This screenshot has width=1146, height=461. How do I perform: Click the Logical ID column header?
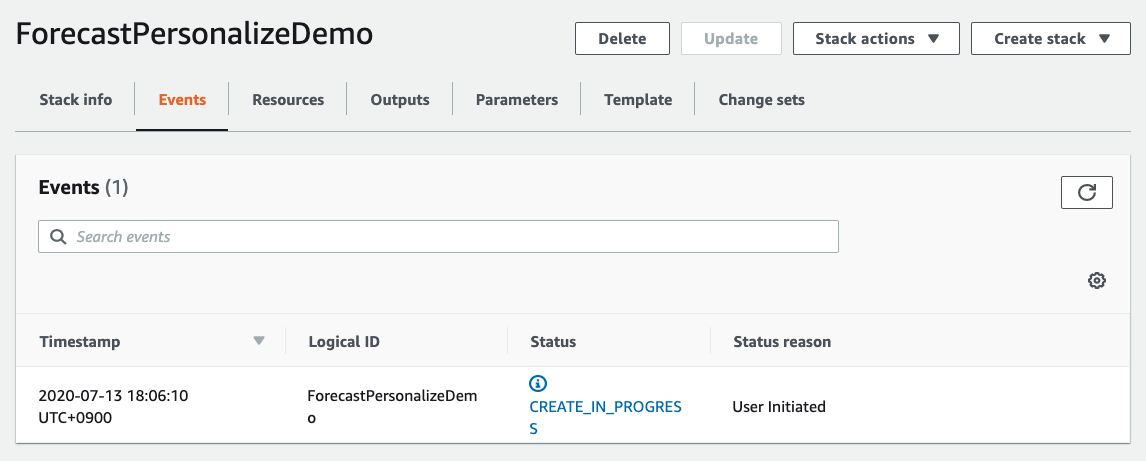(344, 341)
